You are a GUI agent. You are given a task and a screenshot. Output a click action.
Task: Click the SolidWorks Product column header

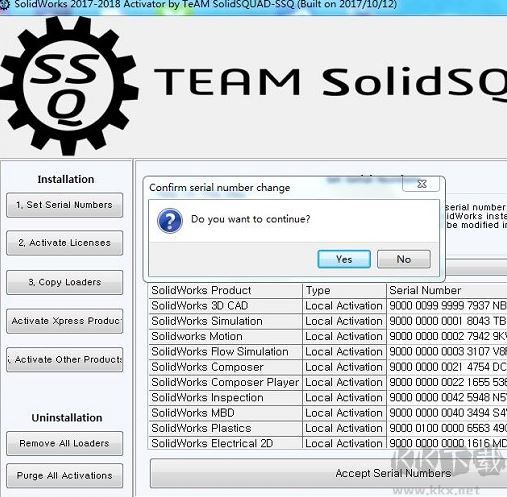coord(225,290)
